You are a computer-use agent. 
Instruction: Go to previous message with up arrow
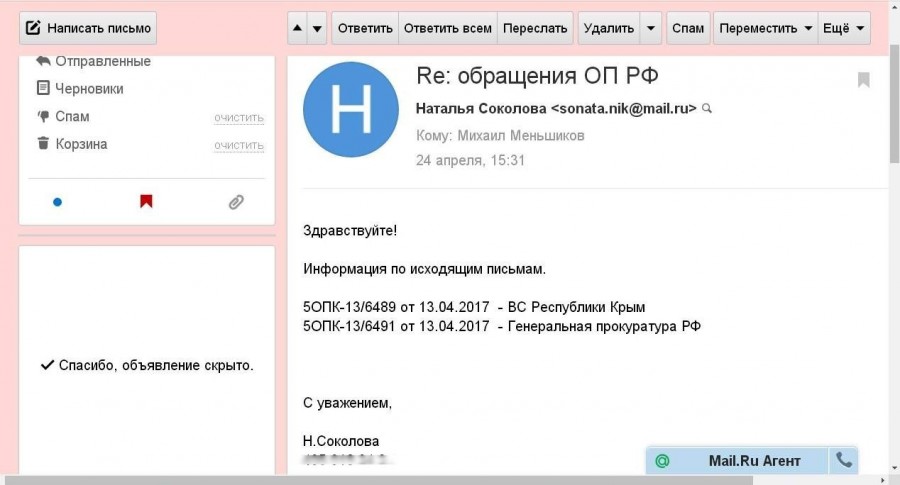point(298,28)
